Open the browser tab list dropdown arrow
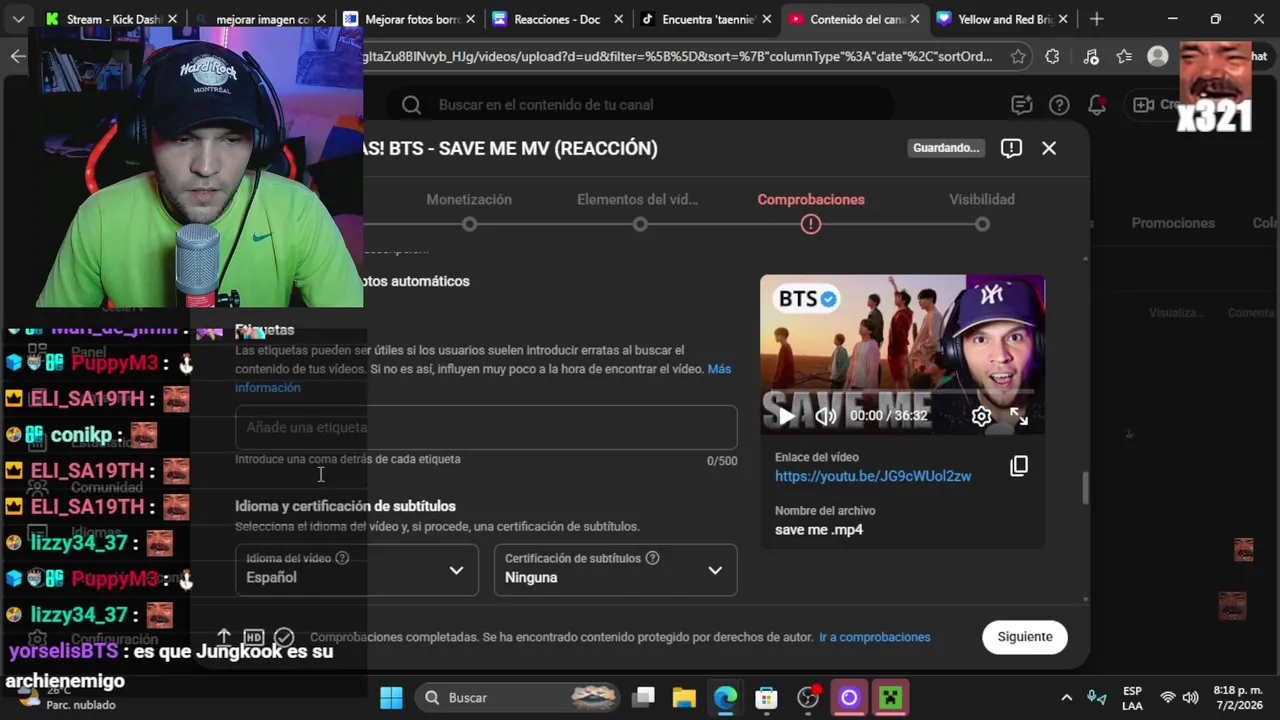 coord(18,19)
